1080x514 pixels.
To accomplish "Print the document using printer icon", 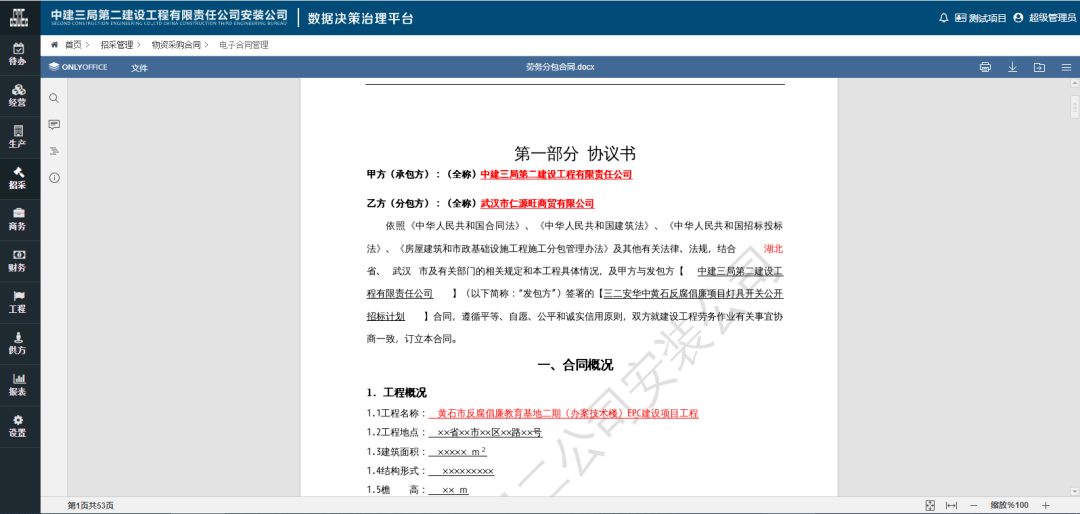I will pyautogui.click(x=985, y=67).
